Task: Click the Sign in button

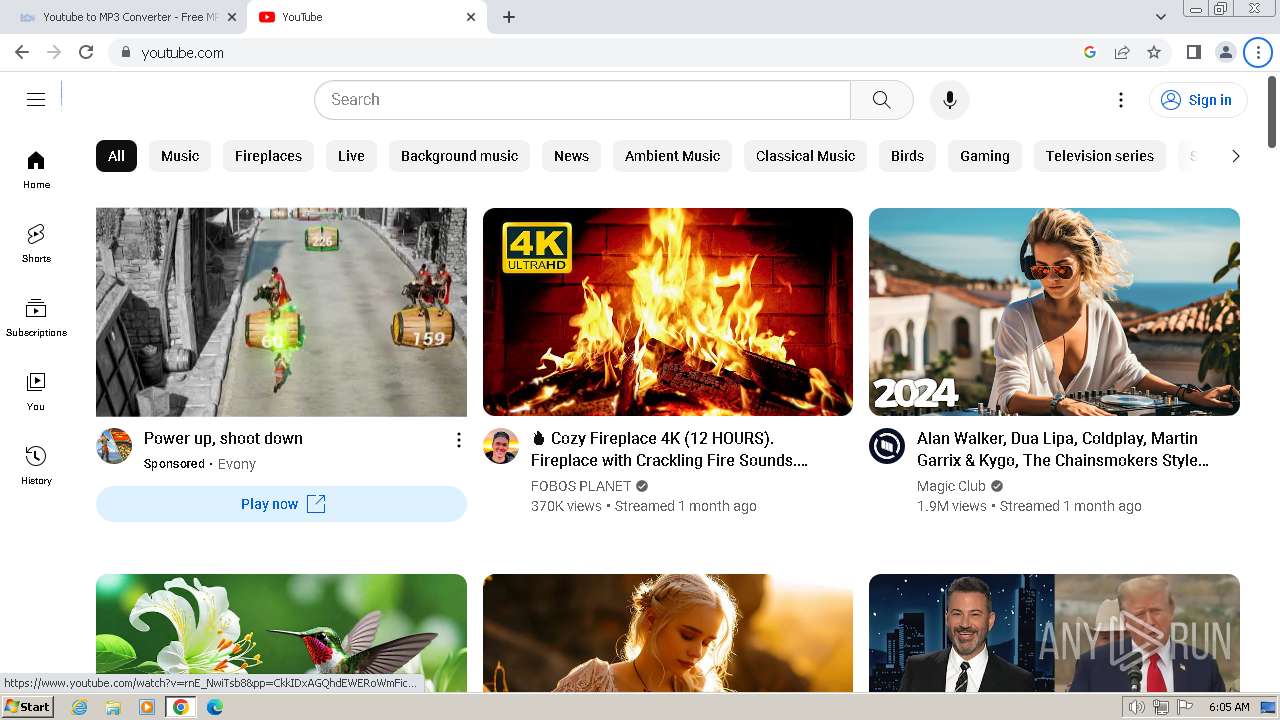Action: pyautogui.click(x=1197, y=99)
